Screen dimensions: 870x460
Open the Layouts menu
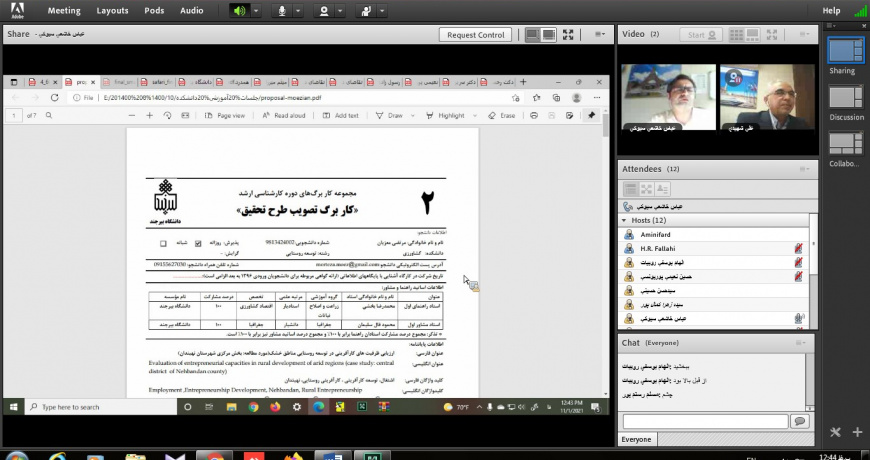[112, 11]
